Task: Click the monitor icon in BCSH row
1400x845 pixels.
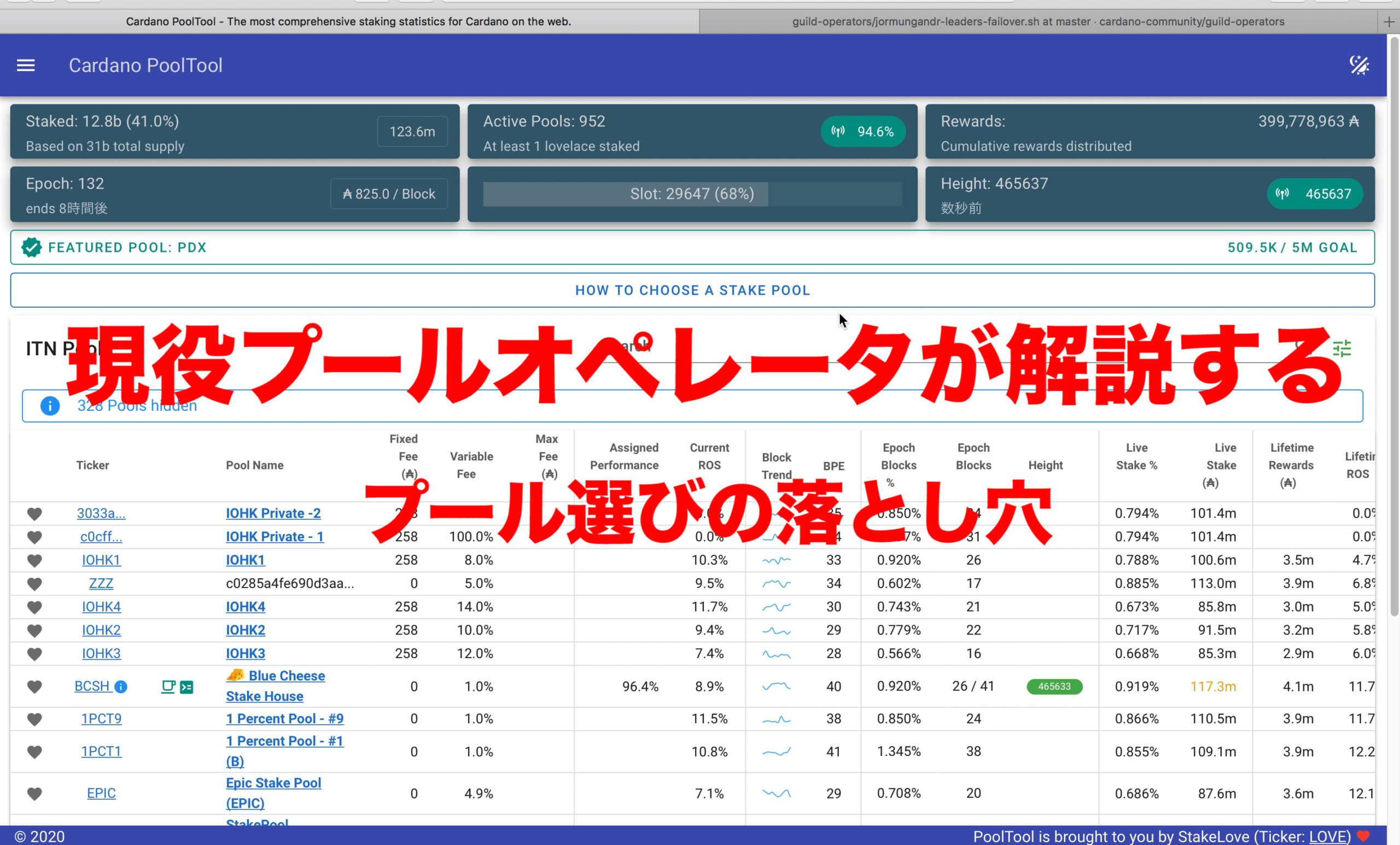Action: 168,686
